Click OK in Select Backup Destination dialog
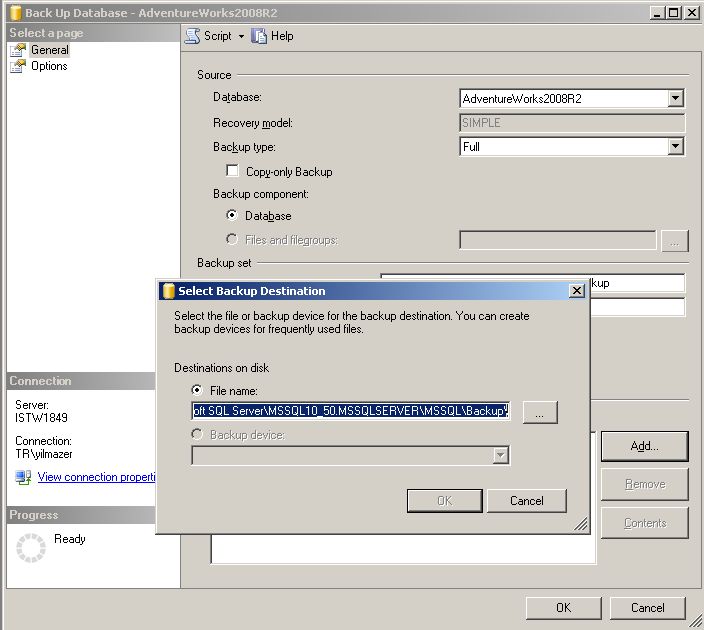This screenshot has width=704, height=630. click(x=444, y=501)
